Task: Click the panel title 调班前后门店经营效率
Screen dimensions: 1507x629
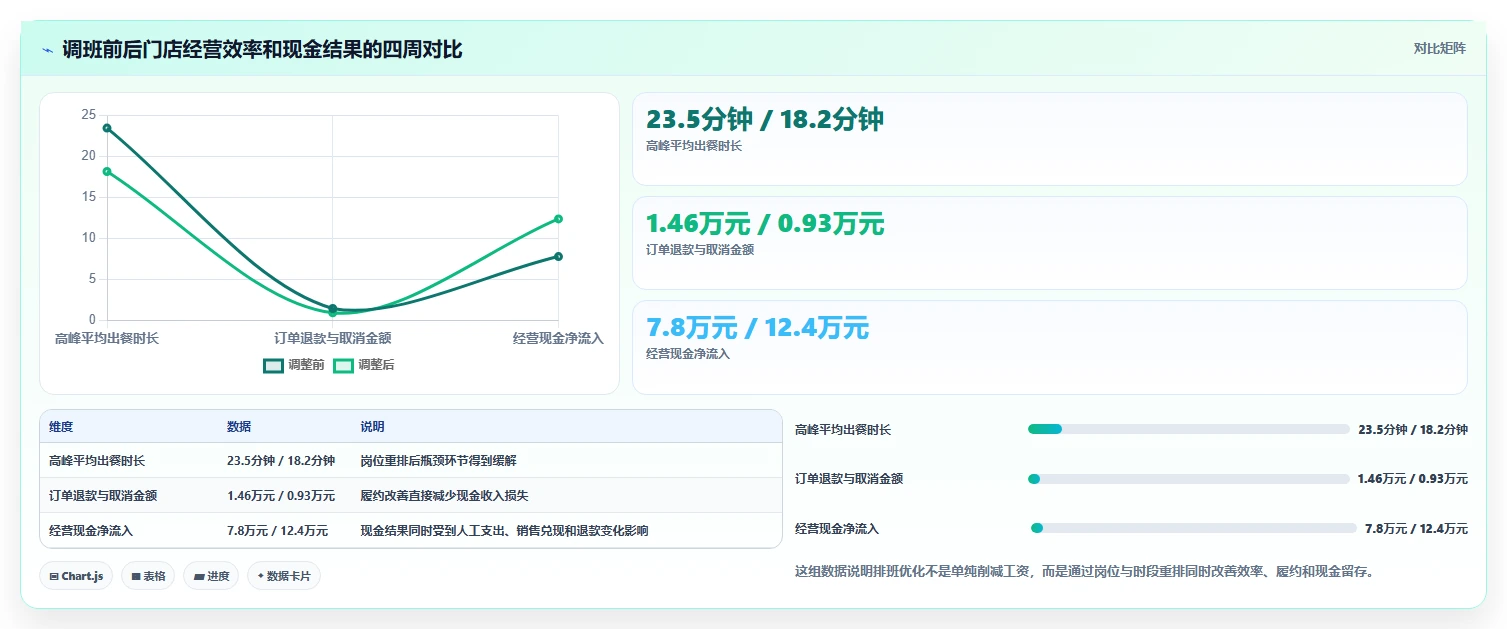Action: point(262,49)
